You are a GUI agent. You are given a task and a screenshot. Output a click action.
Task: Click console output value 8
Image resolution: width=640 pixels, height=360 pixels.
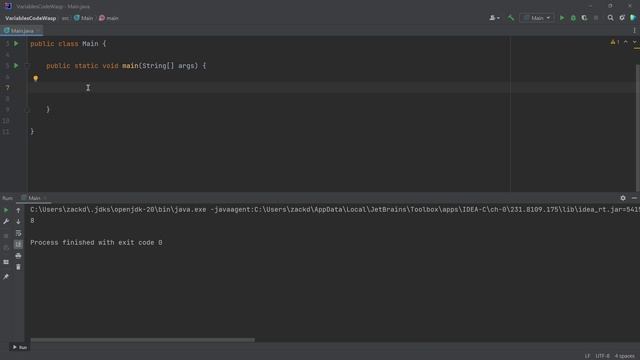tap(32, 220)
